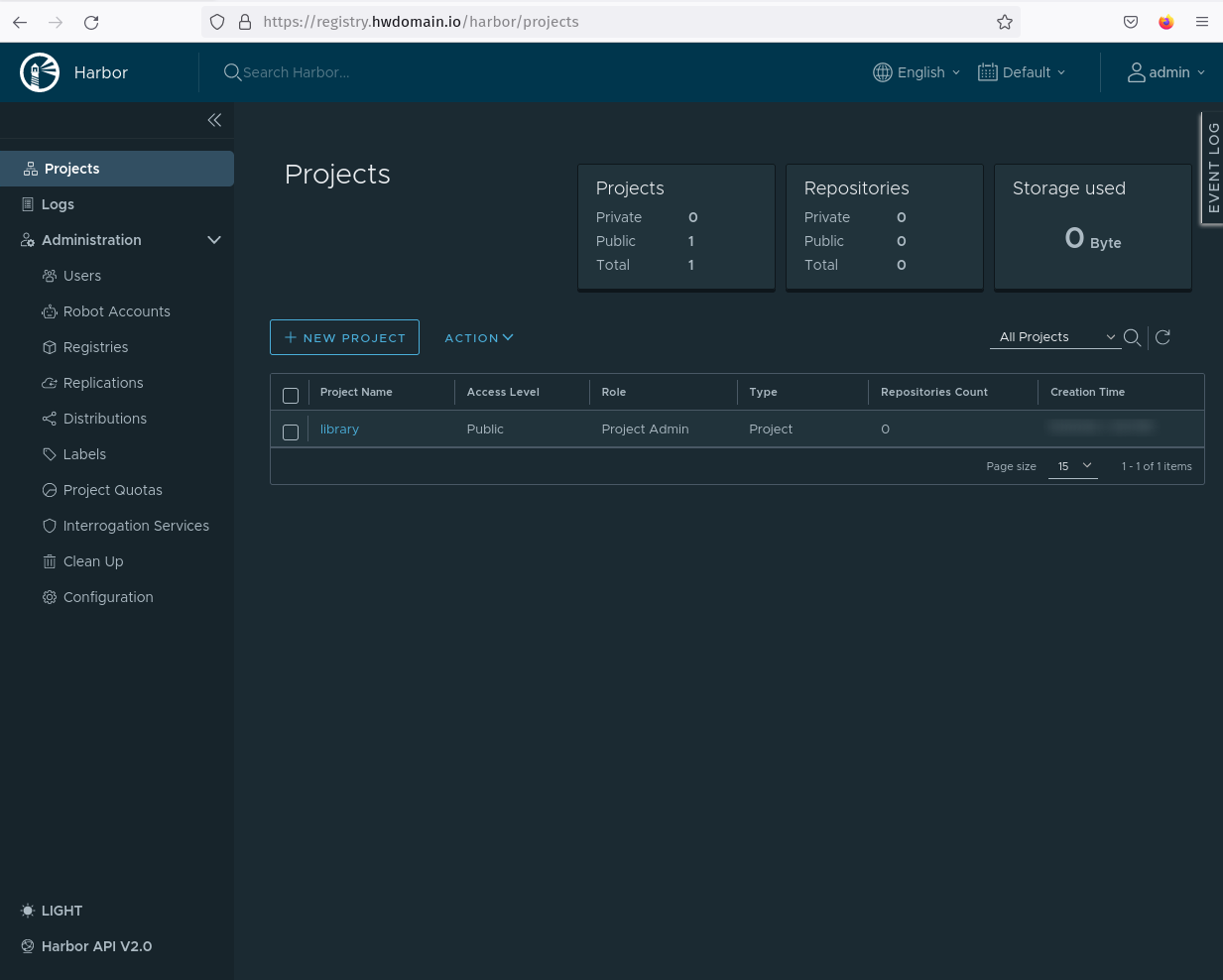Open the All Projects filter dropdown

(1055, 337)
